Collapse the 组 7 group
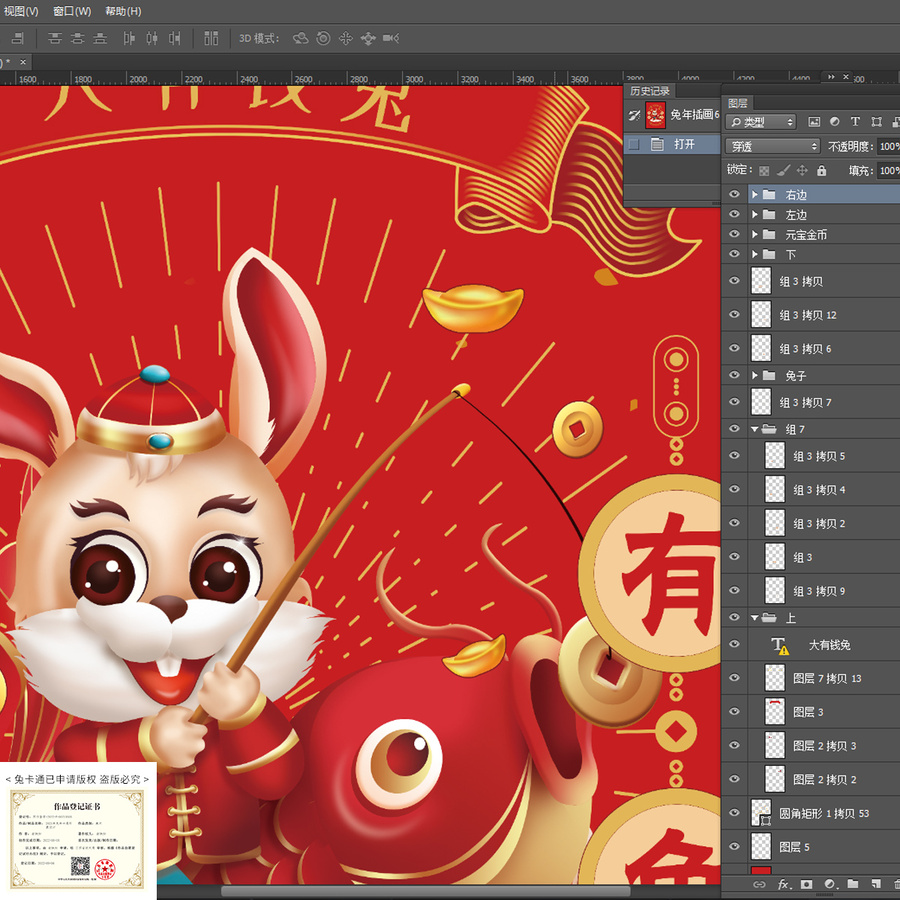 (x=755, y=429)
